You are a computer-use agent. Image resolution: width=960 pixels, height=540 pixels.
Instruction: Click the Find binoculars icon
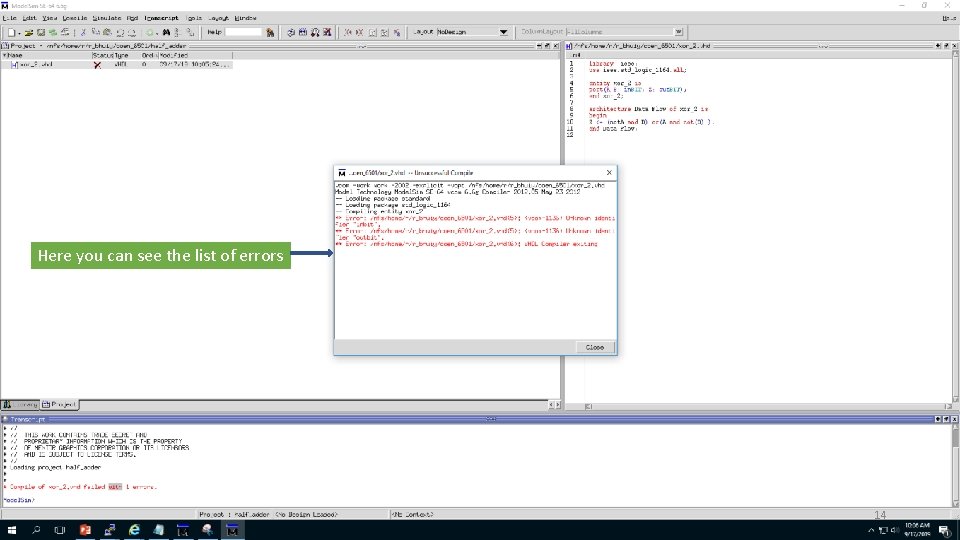pos(166,32)
